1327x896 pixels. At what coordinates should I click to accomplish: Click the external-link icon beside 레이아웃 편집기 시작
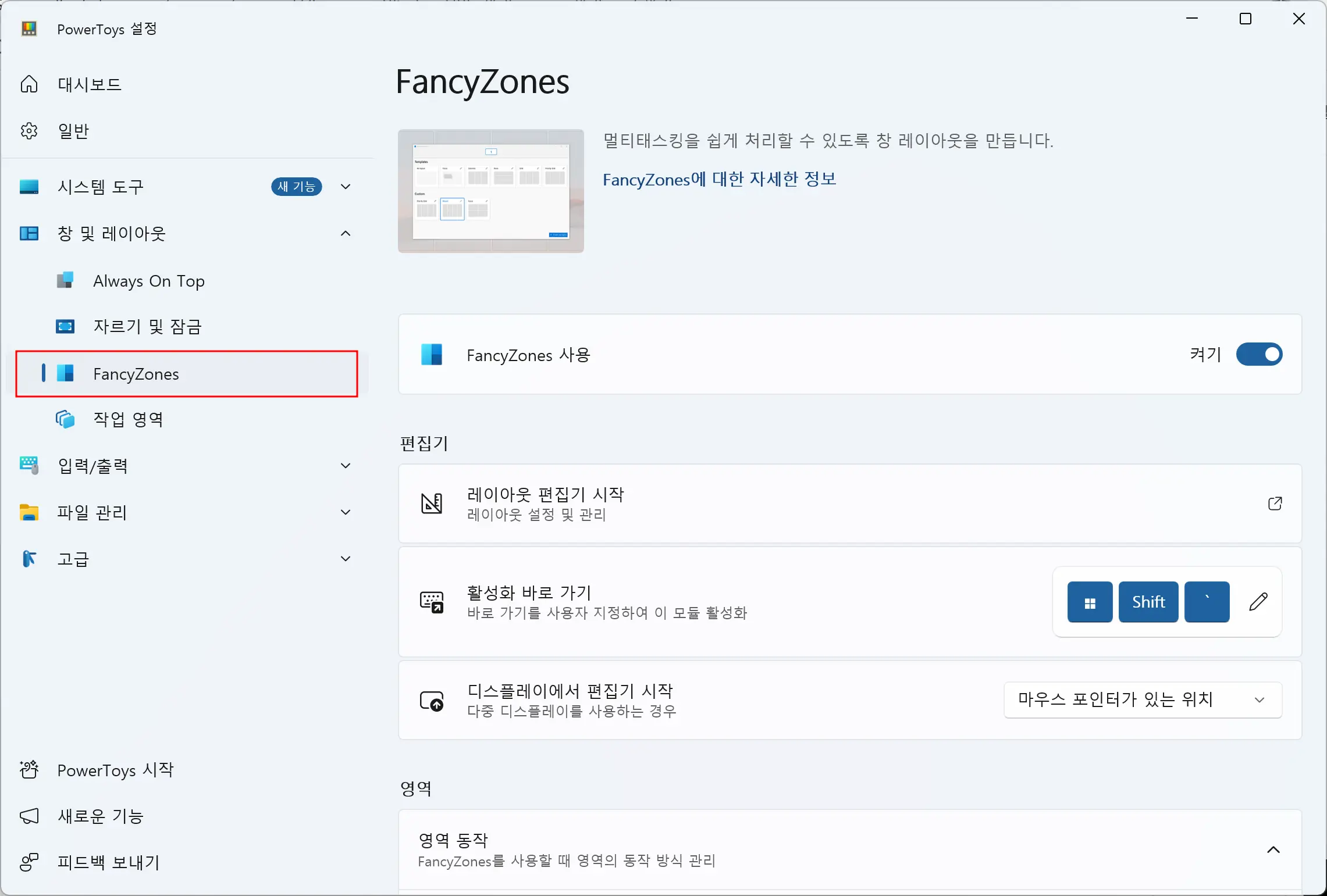coord(1274,504)
